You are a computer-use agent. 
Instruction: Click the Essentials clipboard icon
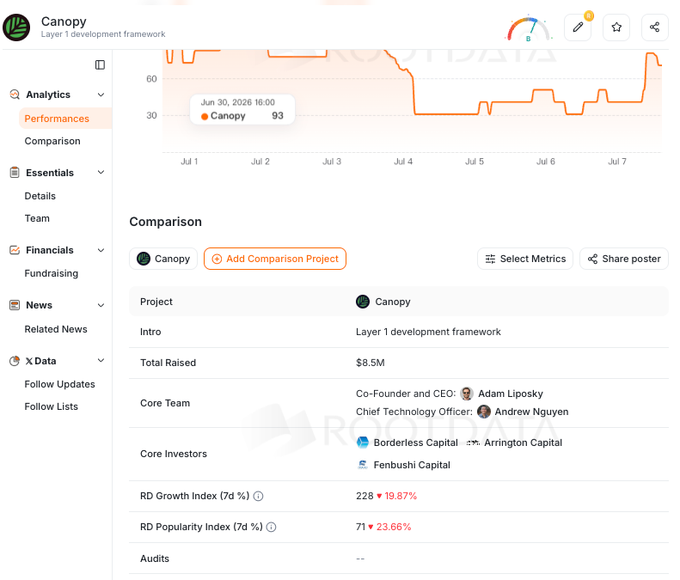point(15,172)
